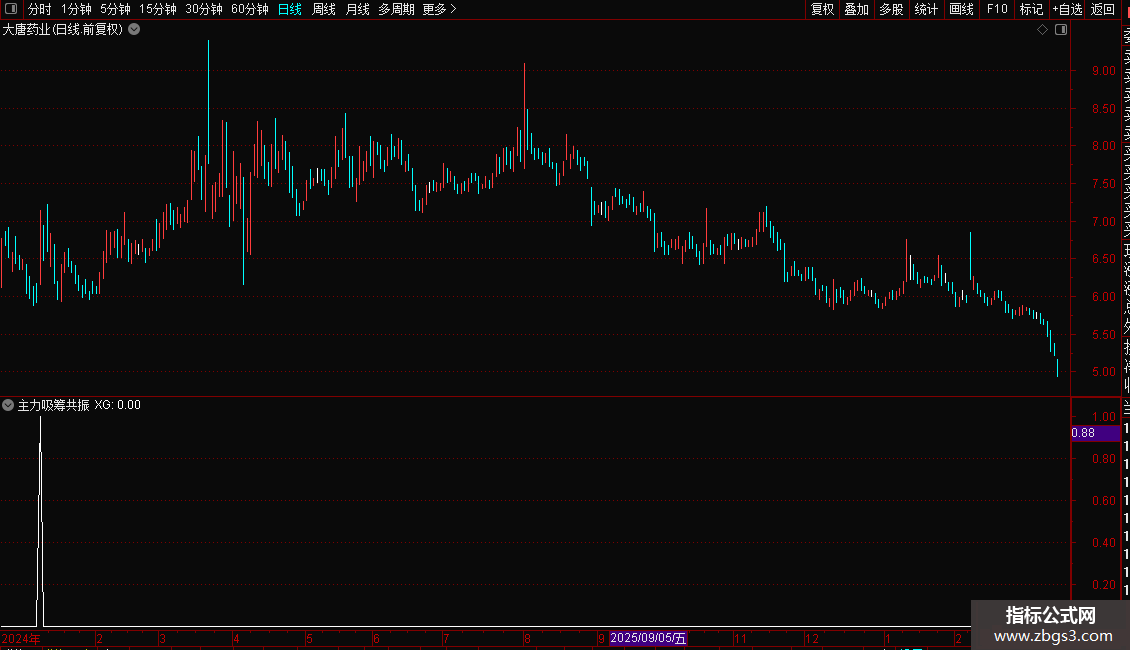Screen dimensions: 1130x650
Task: Toggle the left side panel icon
Action: (11, 9)
